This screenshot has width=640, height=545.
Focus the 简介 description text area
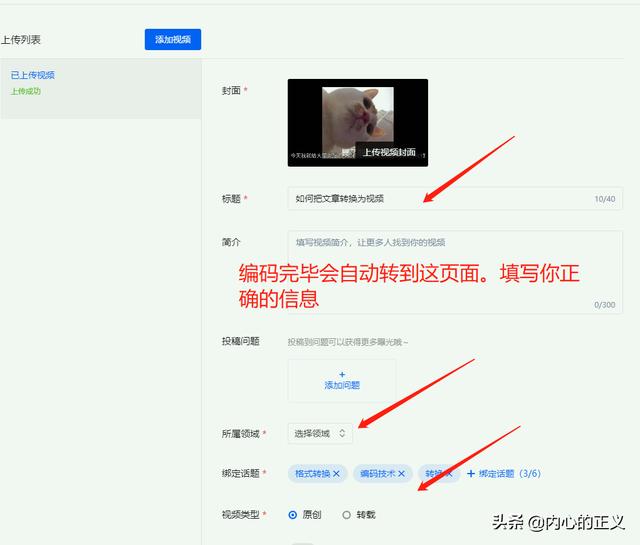click(455, 272)
